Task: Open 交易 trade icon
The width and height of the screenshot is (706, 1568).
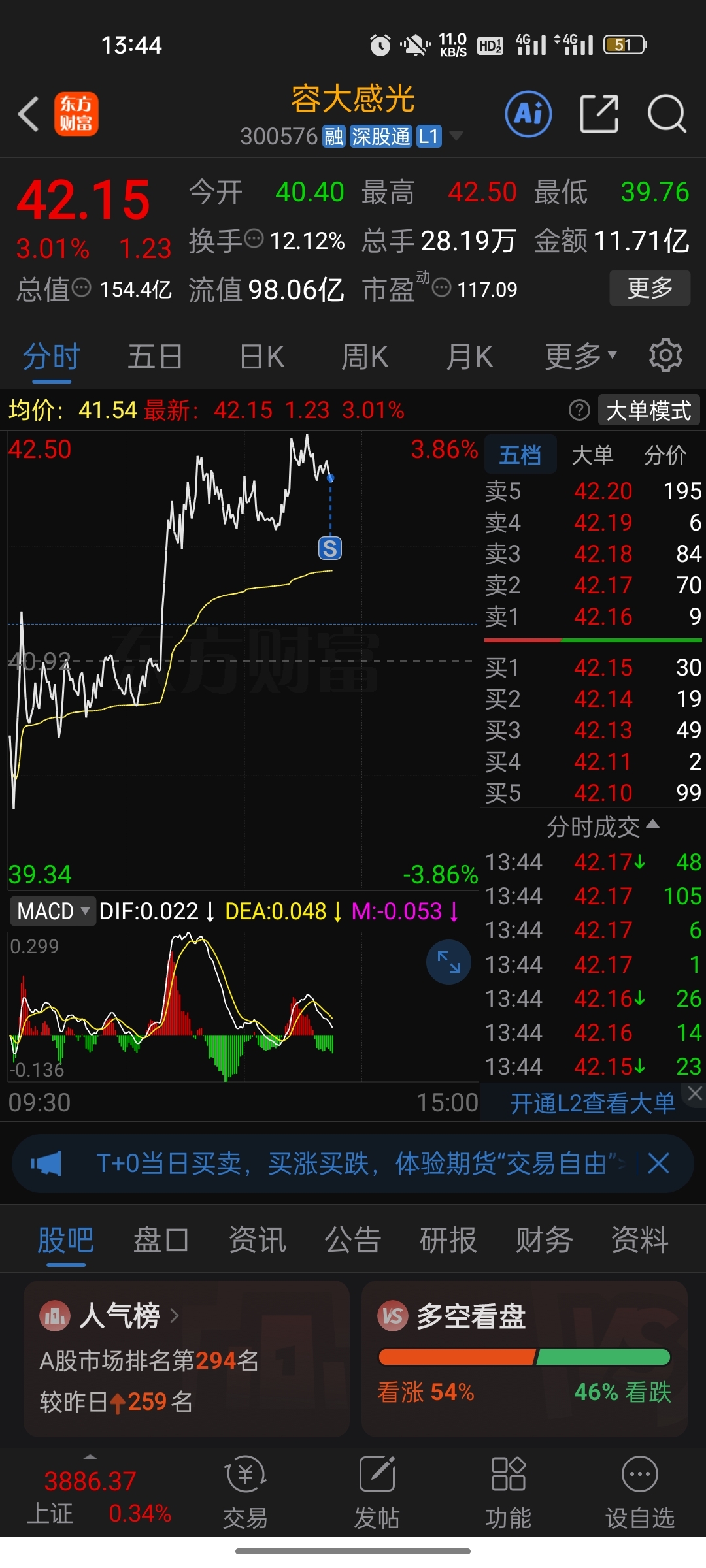Action: coord(245,1494)
